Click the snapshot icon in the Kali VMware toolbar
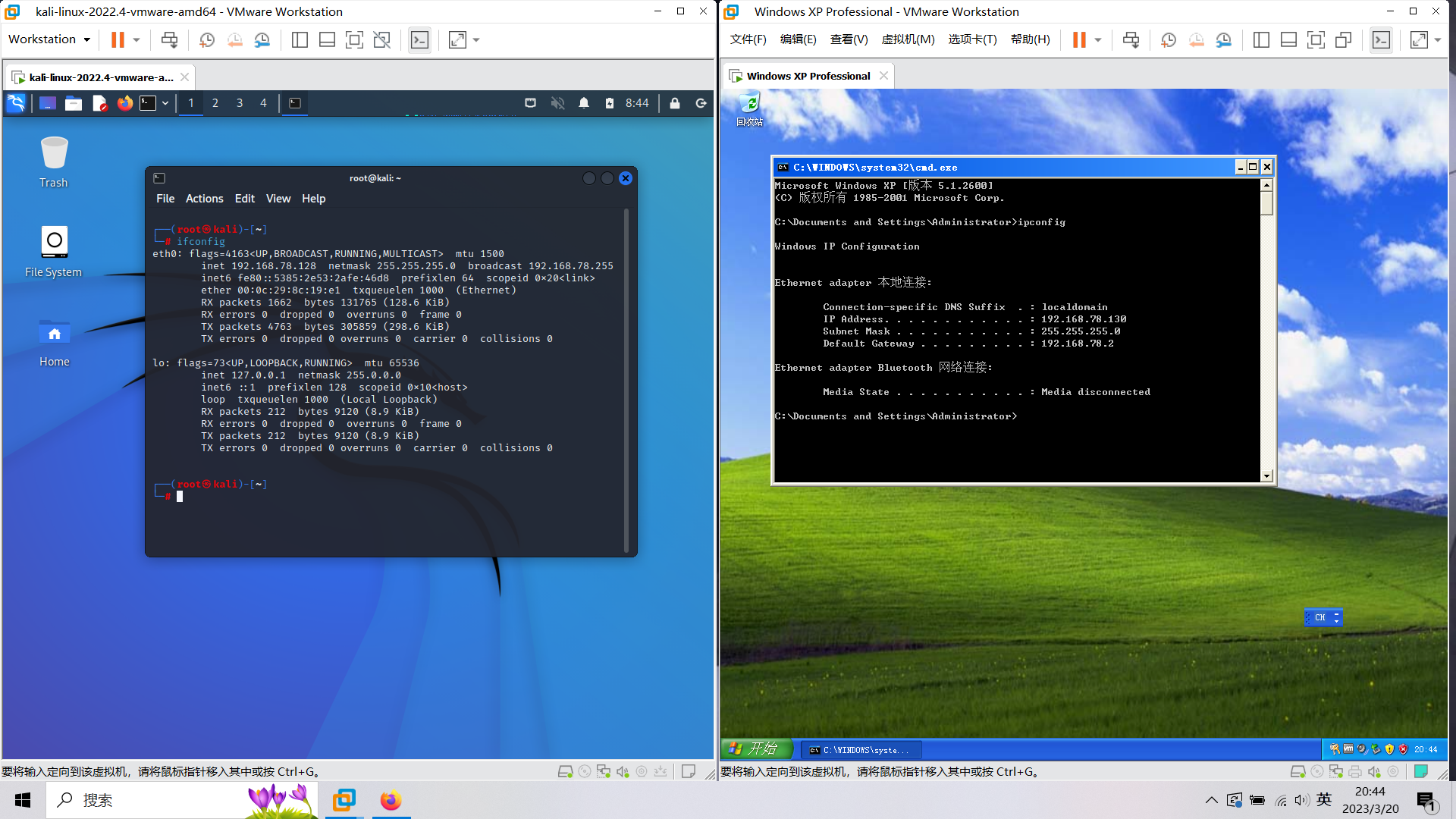Image resolution: width=1456 pixels, height=819 pixels. (x=207, y=40)
